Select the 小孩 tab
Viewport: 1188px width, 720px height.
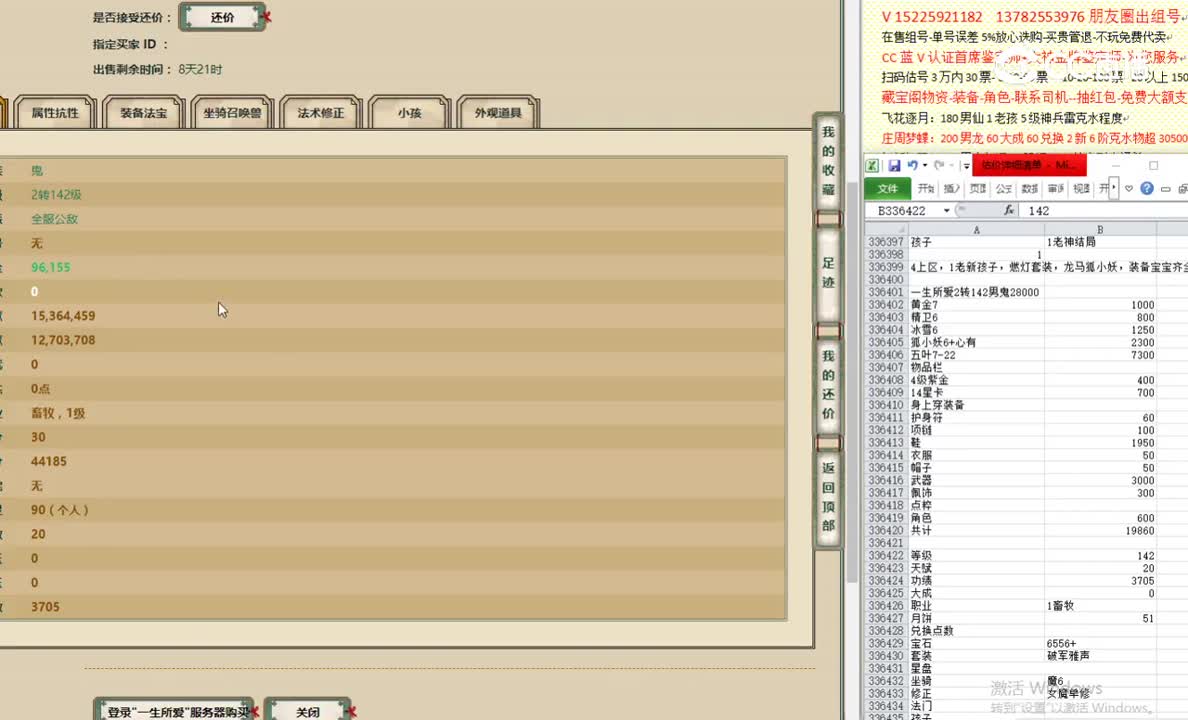point(408,114)
